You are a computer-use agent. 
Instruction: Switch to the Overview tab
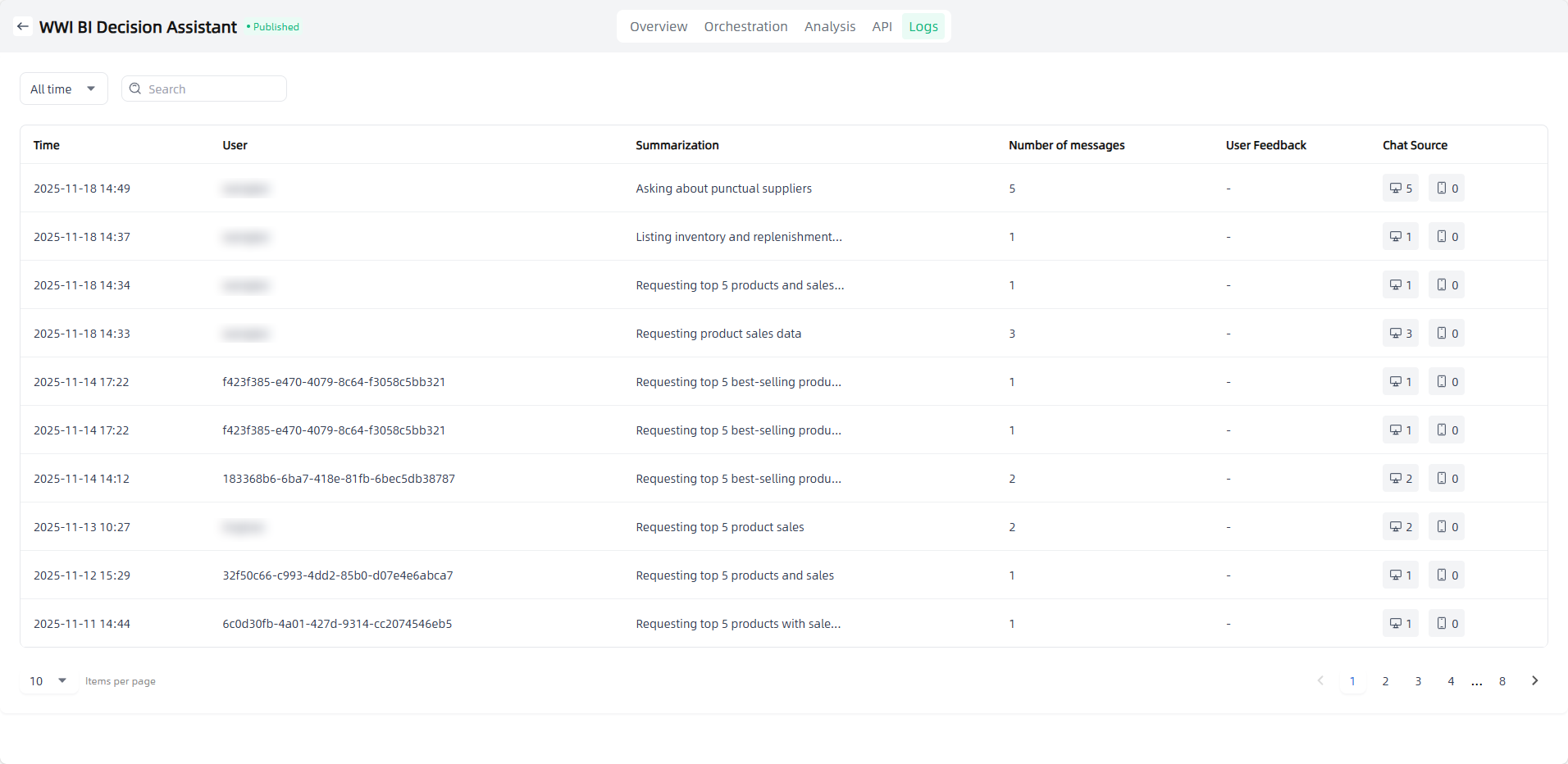click(x=658, y=26)
